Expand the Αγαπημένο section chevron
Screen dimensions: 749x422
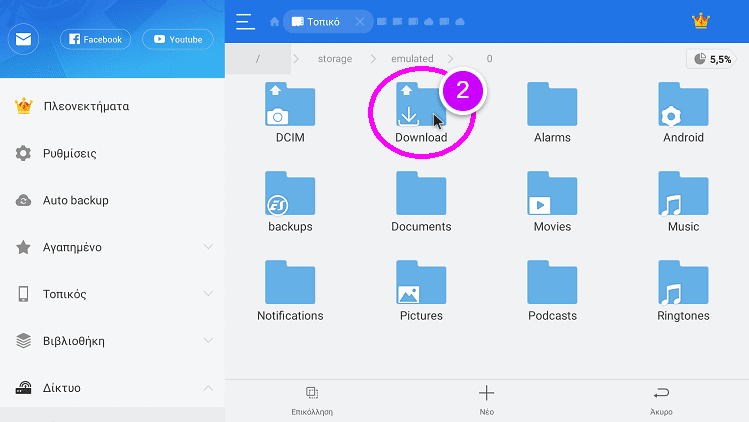[208, 247]
